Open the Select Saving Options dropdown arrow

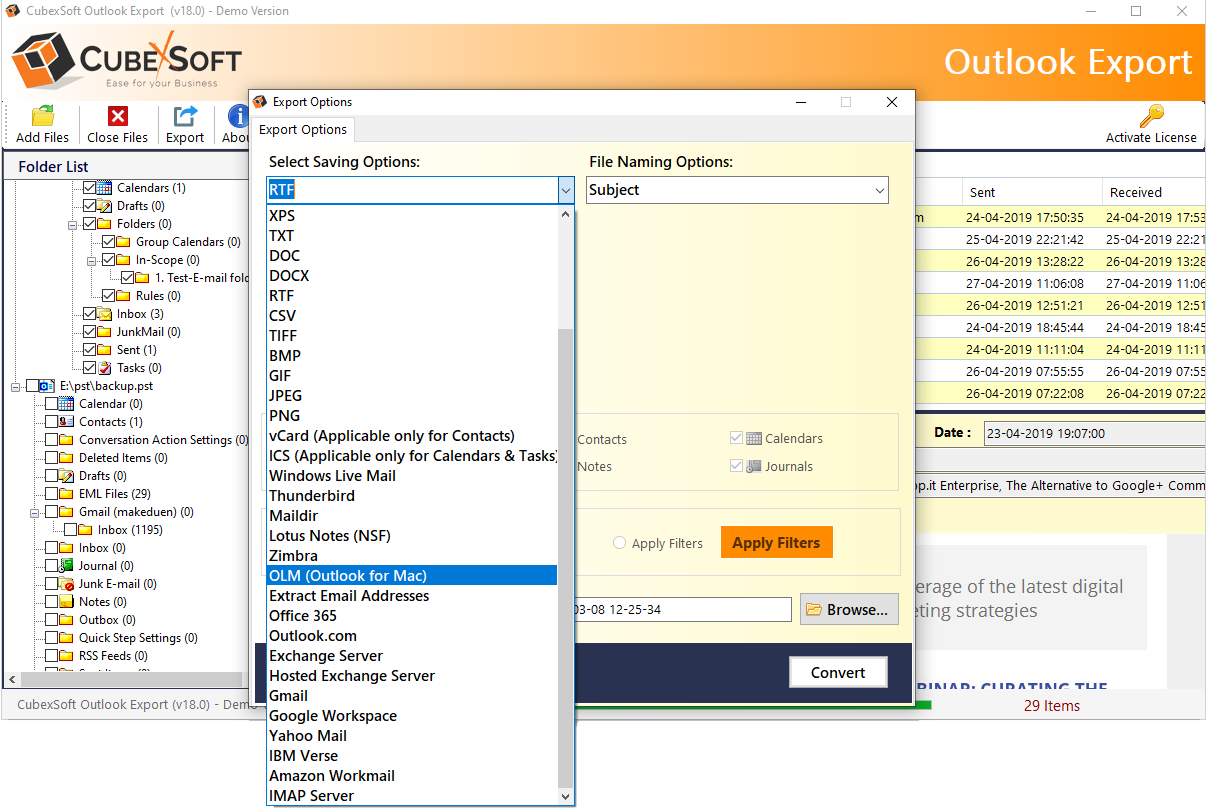565,190
